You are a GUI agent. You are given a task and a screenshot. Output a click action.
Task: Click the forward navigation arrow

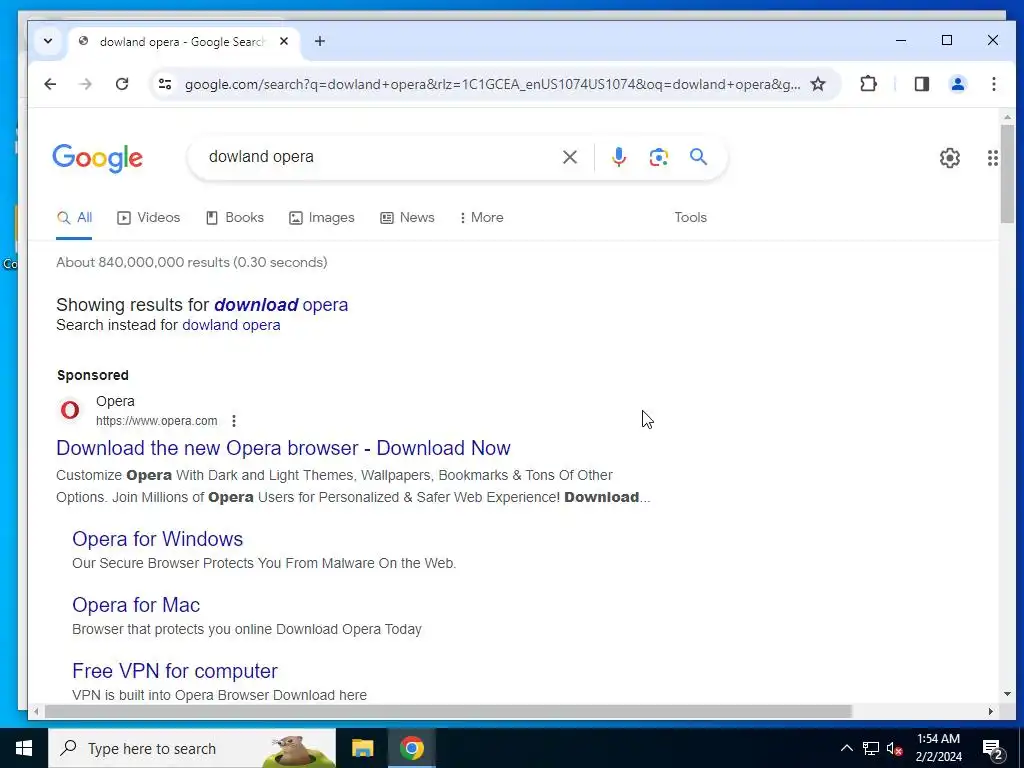coord(86,84)
